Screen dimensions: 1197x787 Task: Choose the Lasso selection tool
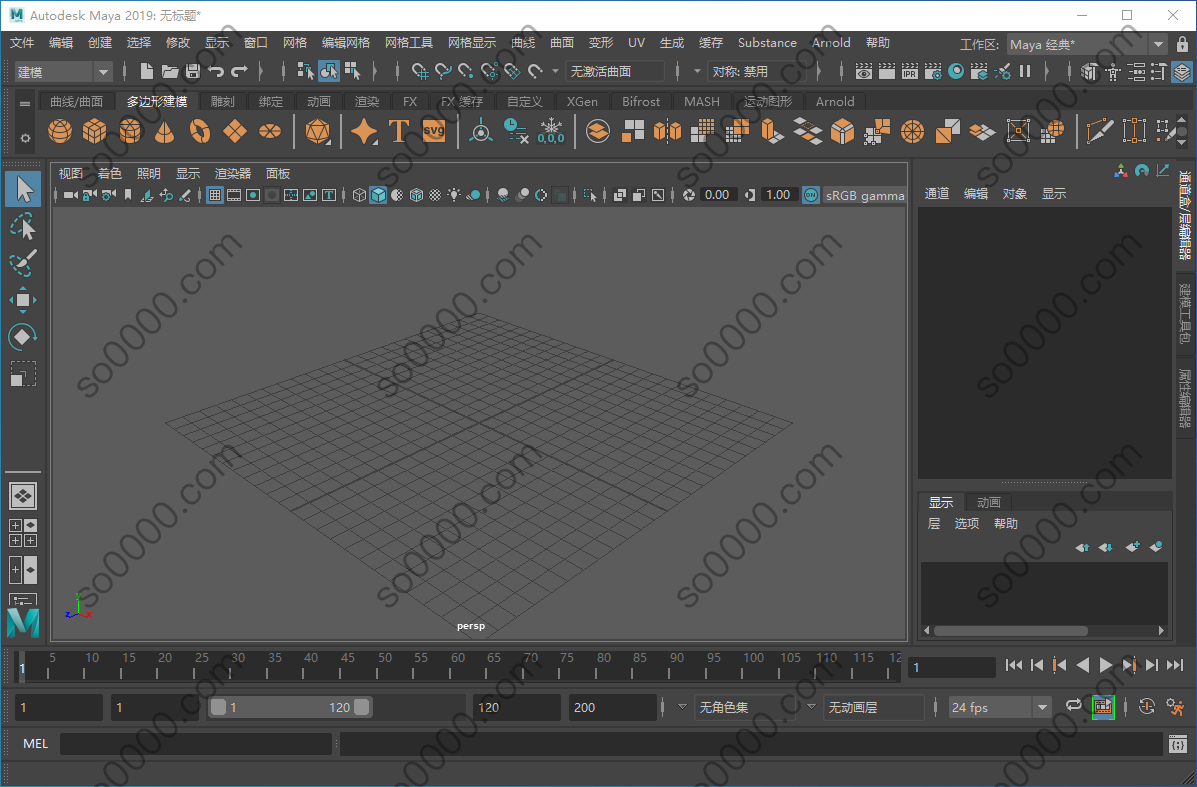(x=24, y=227)
